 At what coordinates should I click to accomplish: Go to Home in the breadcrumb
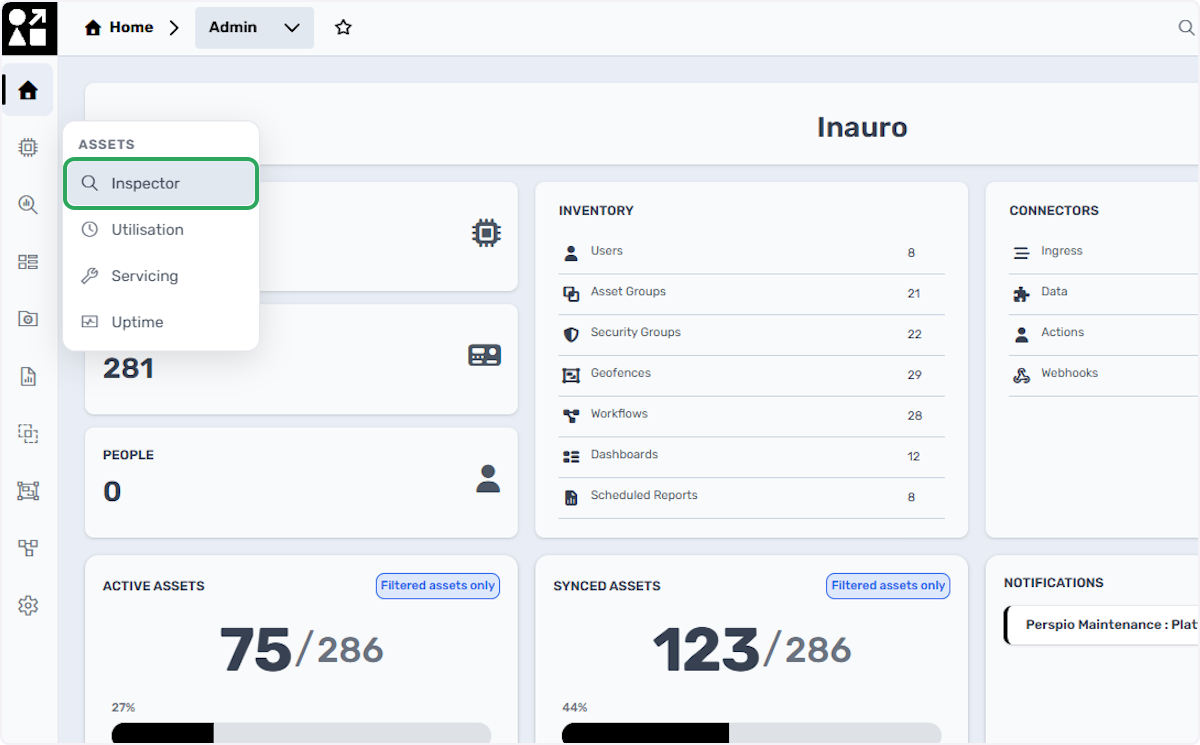tap(119, 28)
